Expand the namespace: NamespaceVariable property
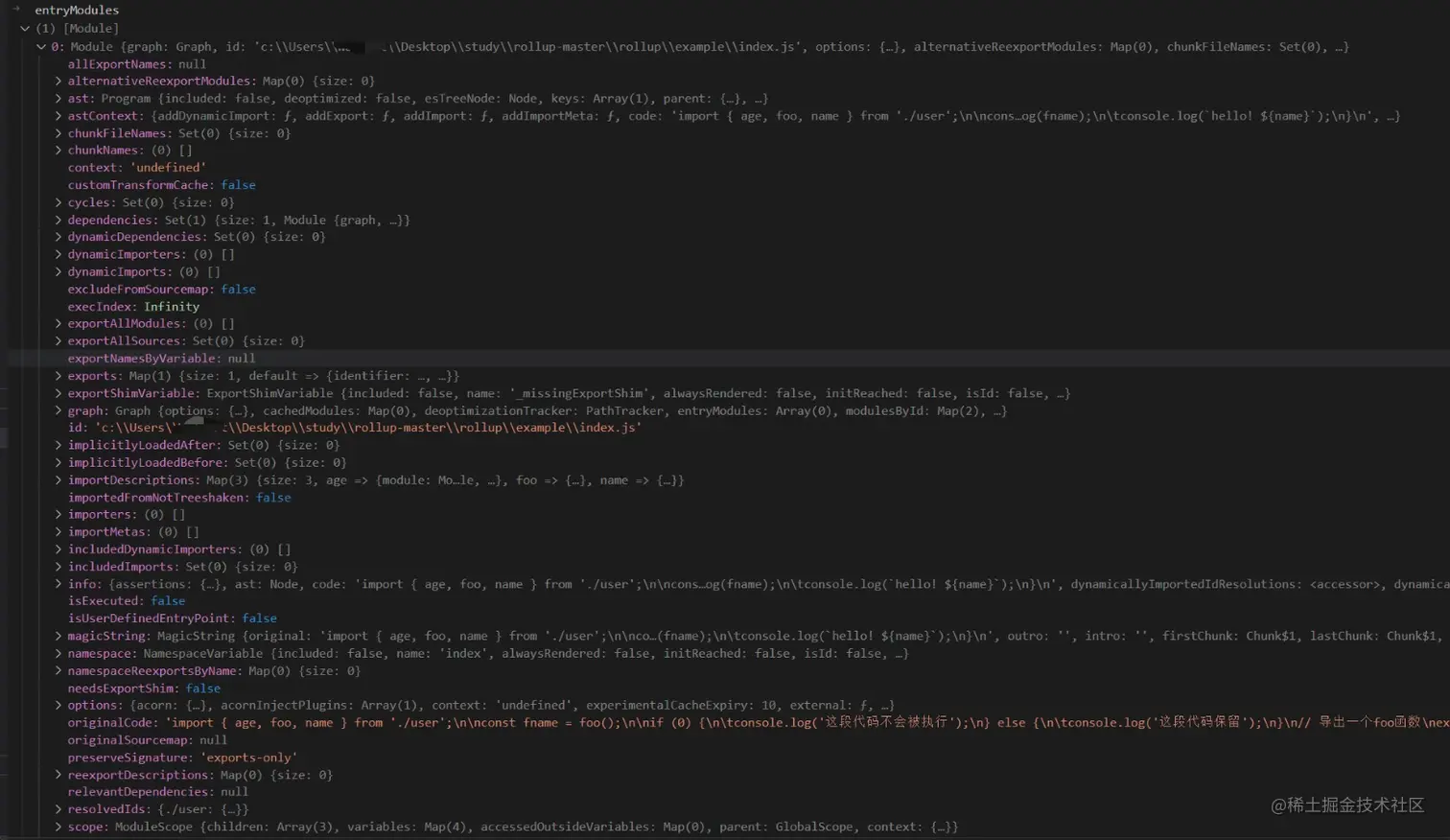Image resolution: width=1450 pixels, height=840 pixels. point(58,653)
